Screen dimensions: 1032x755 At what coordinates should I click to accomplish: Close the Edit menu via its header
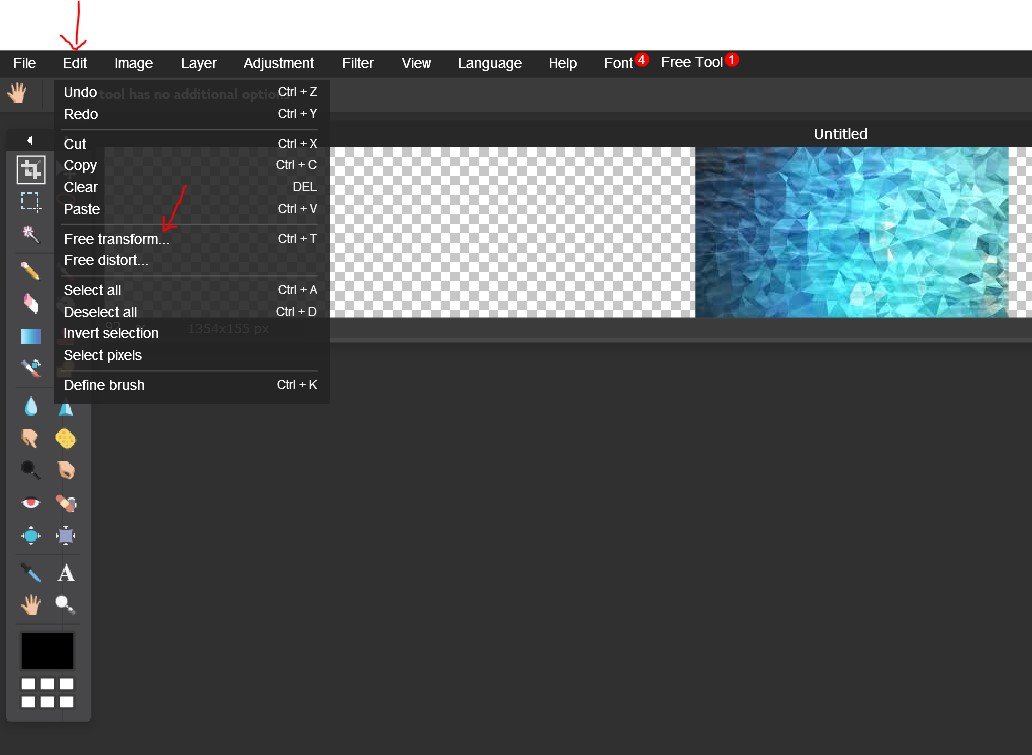[75, 63]
